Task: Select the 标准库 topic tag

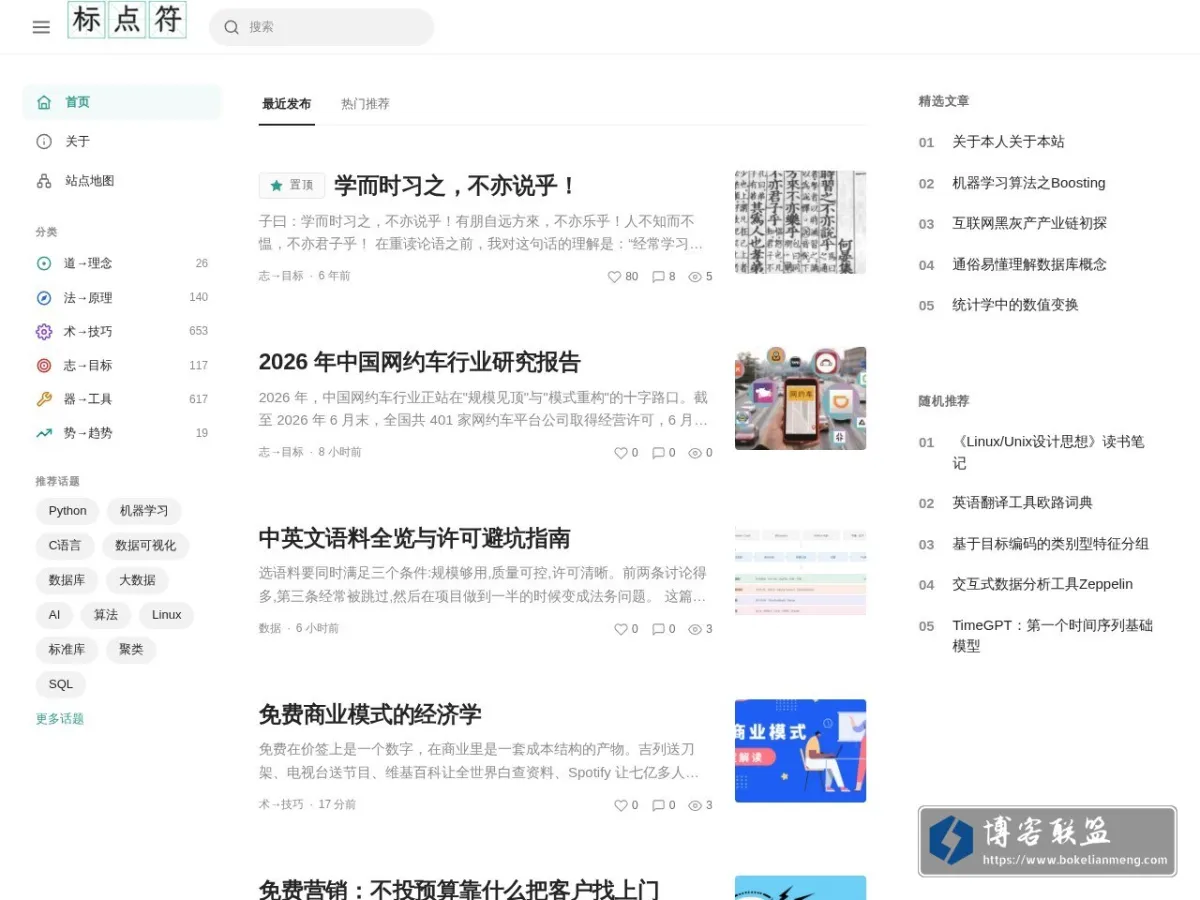Action: pos(67,650)
